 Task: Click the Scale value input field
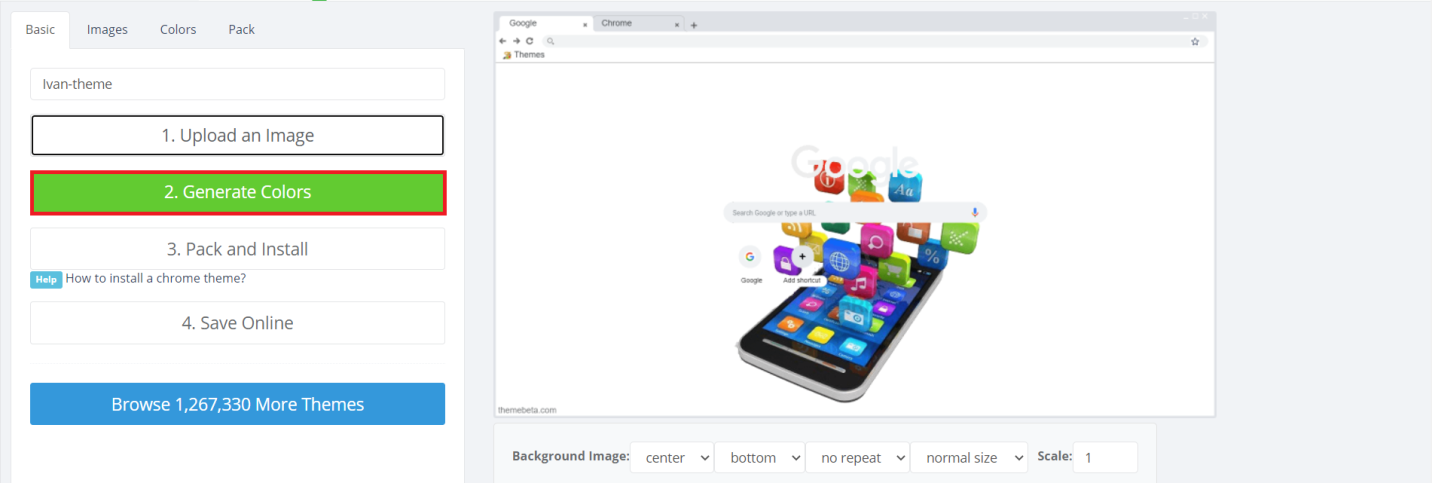1105,457
